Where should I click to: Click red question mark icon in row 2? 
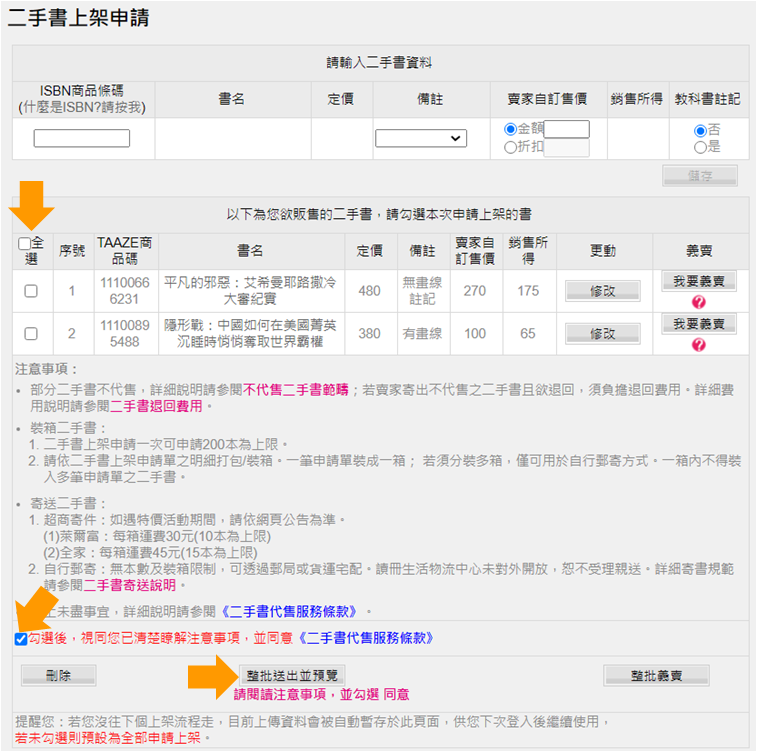click(x=698, y=344)
